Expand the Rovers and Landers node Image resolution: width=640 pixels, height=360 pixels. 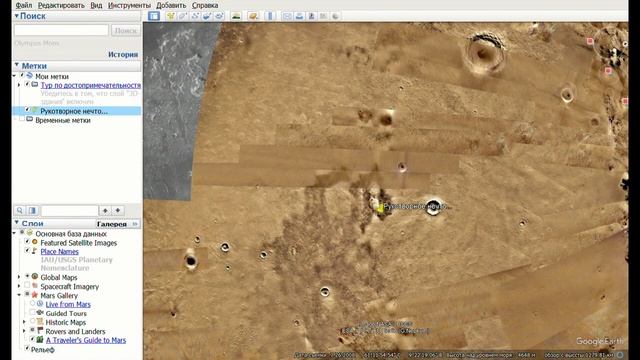click(x=24, y=331)
